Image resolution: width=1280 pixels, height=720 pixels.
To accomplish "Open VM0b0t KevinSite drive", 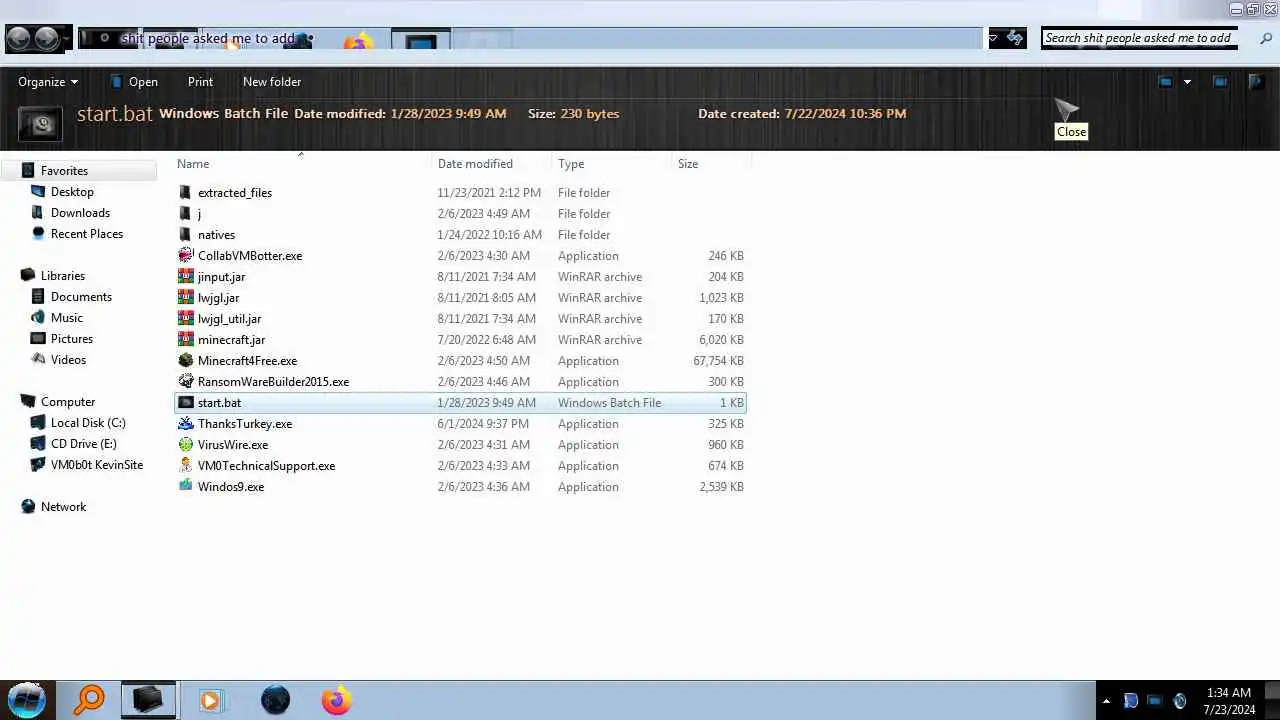I will [96, 465].
